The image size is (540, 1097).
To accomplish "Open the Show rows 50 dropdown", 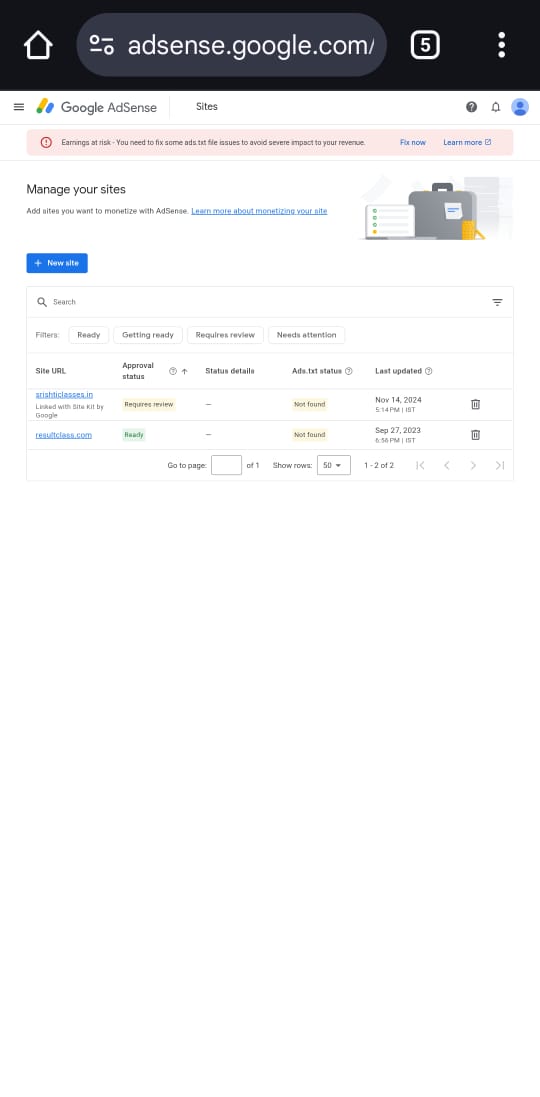I will (x=334, y=465).
